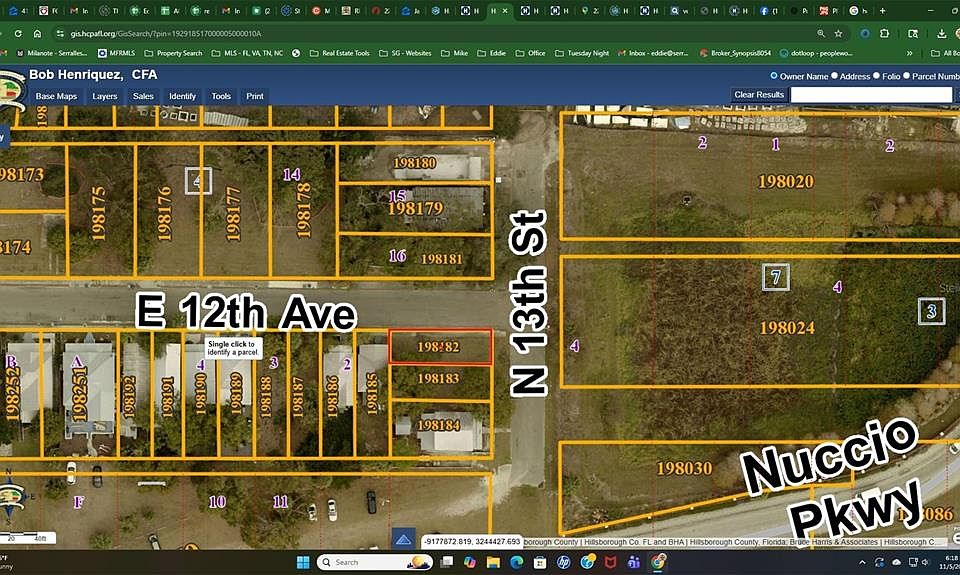Open the Base Maps dropdown menu
Image resolution: width=960 pixels, height=575 pixels.
click(56, 96)
